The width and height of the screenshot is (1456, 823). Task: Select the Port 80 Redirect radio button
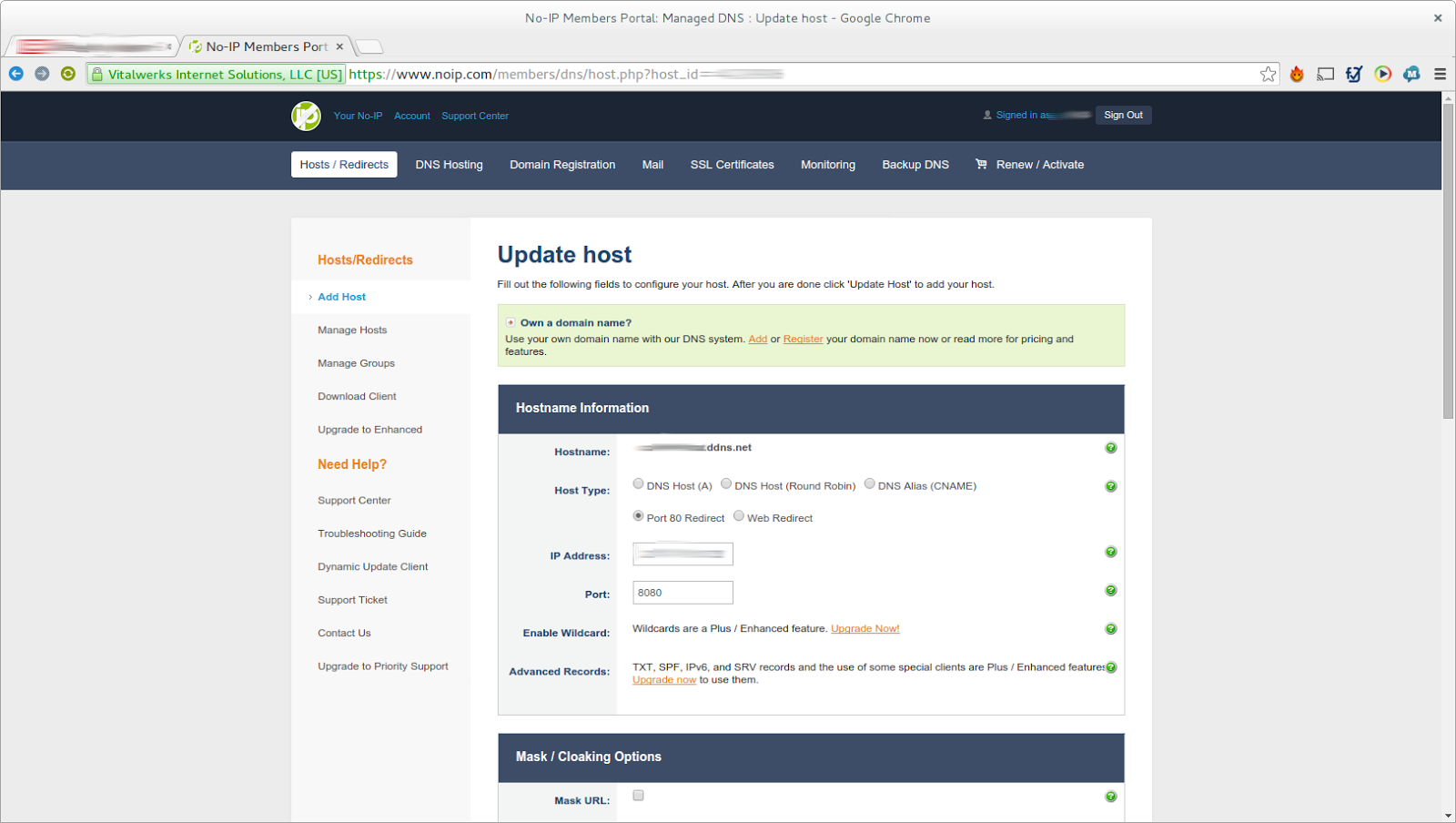click(638, 516)
